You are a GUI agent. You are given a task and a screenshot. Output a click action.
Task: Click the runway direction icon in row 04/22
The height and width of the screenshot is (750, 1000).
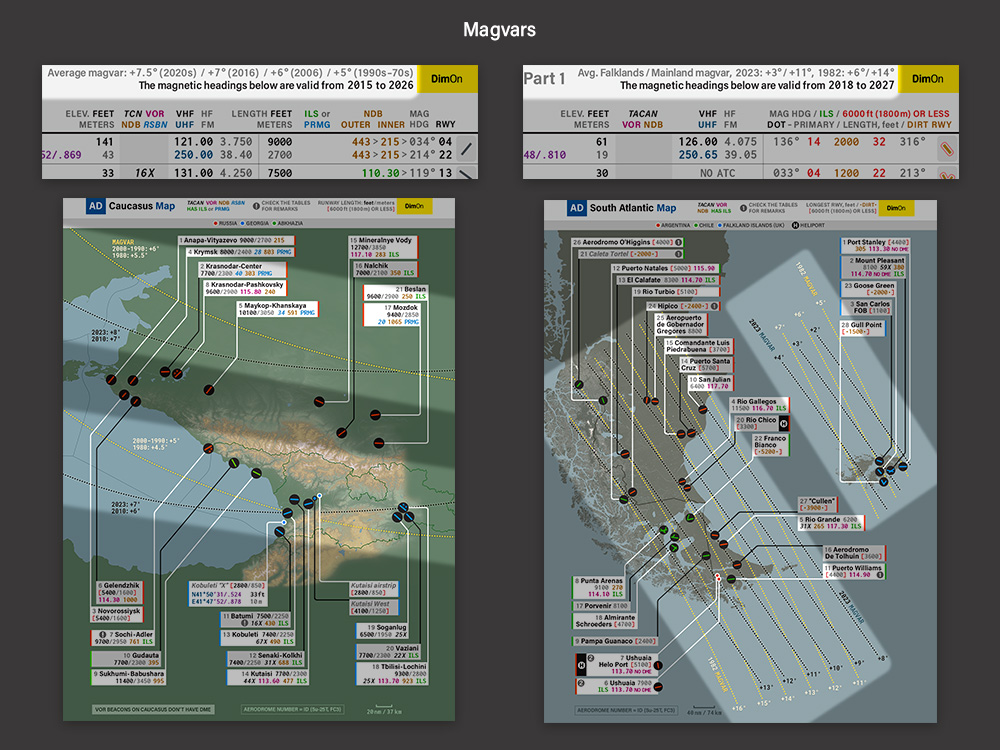click(467, 149)
